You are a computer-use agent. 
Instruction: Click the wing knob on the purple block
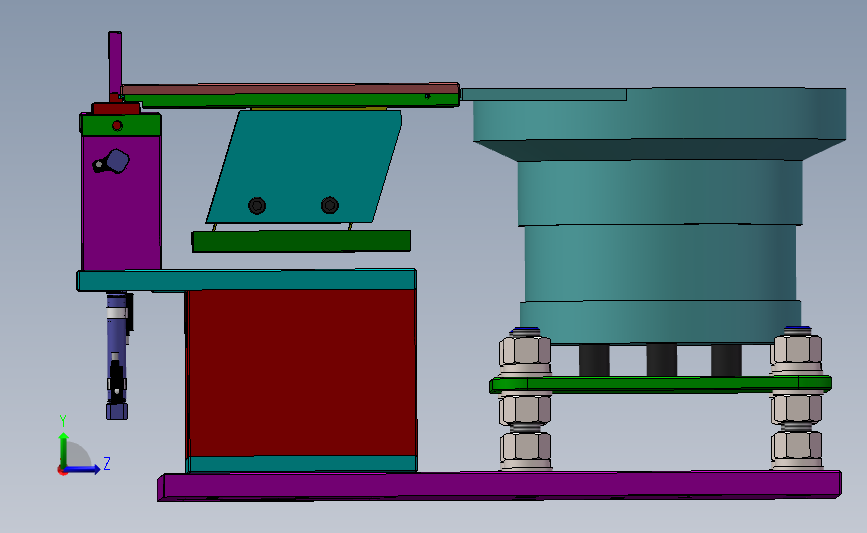pyautogui.click(x=112, y=161)
